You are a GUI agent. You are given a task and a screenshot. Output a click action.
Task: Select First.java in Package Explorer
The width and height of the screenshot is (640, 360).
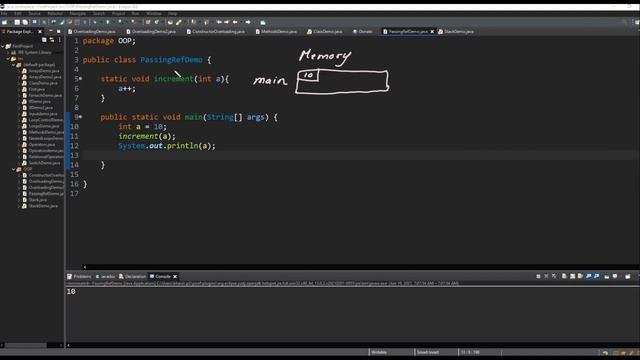pyautogui.click(x=37, y=89)
